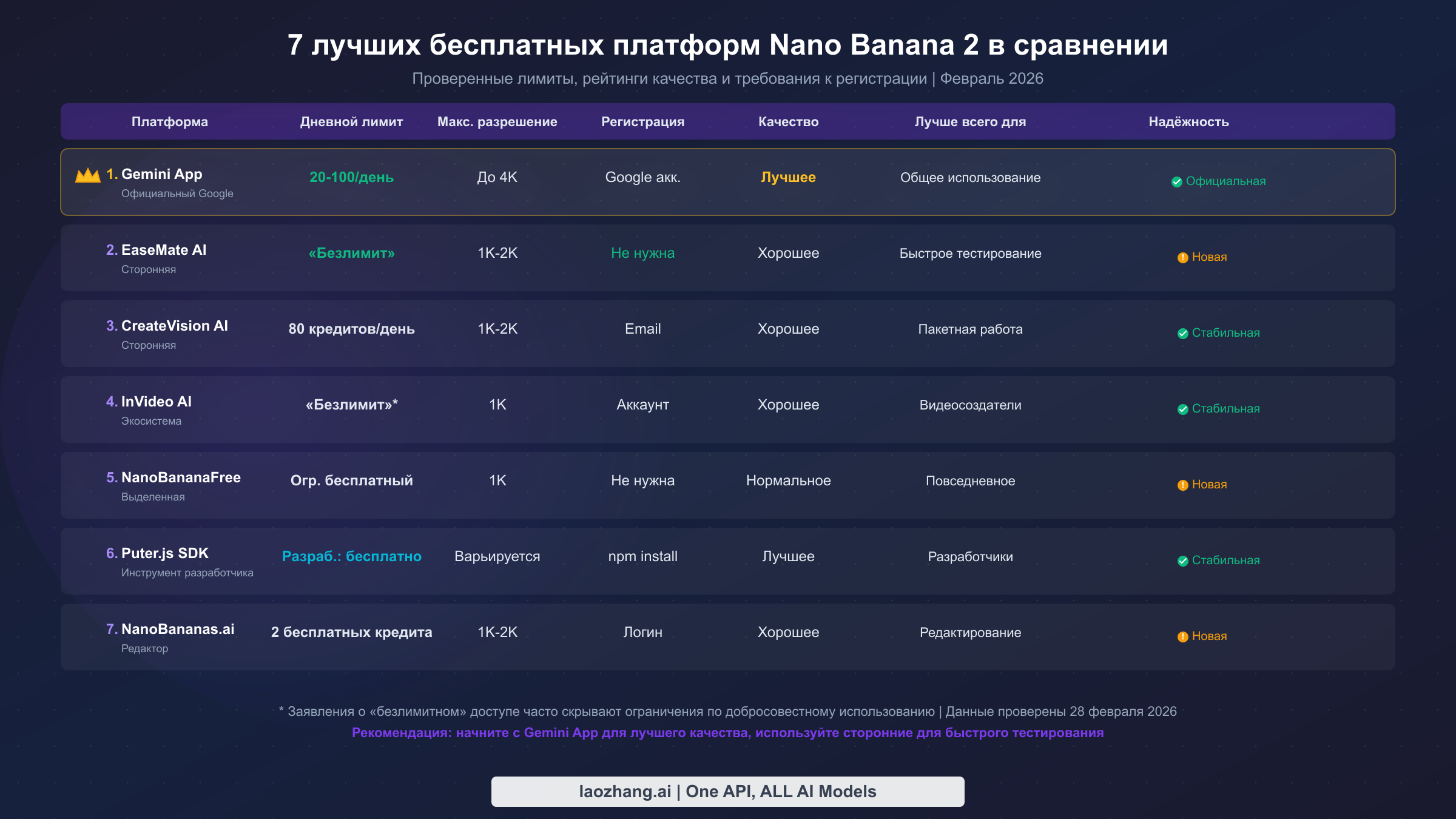
Task: Click the checkmark on Puter.js SDK Стабильная badge
Action: 1182,560
